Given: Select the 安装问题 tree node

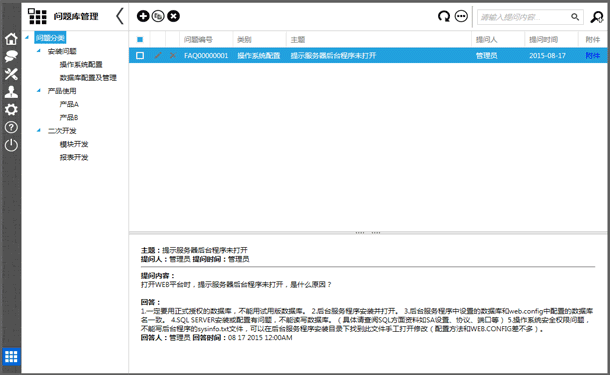Looking at the screenshot, I should pyautogui.click(x=62, y=51).
